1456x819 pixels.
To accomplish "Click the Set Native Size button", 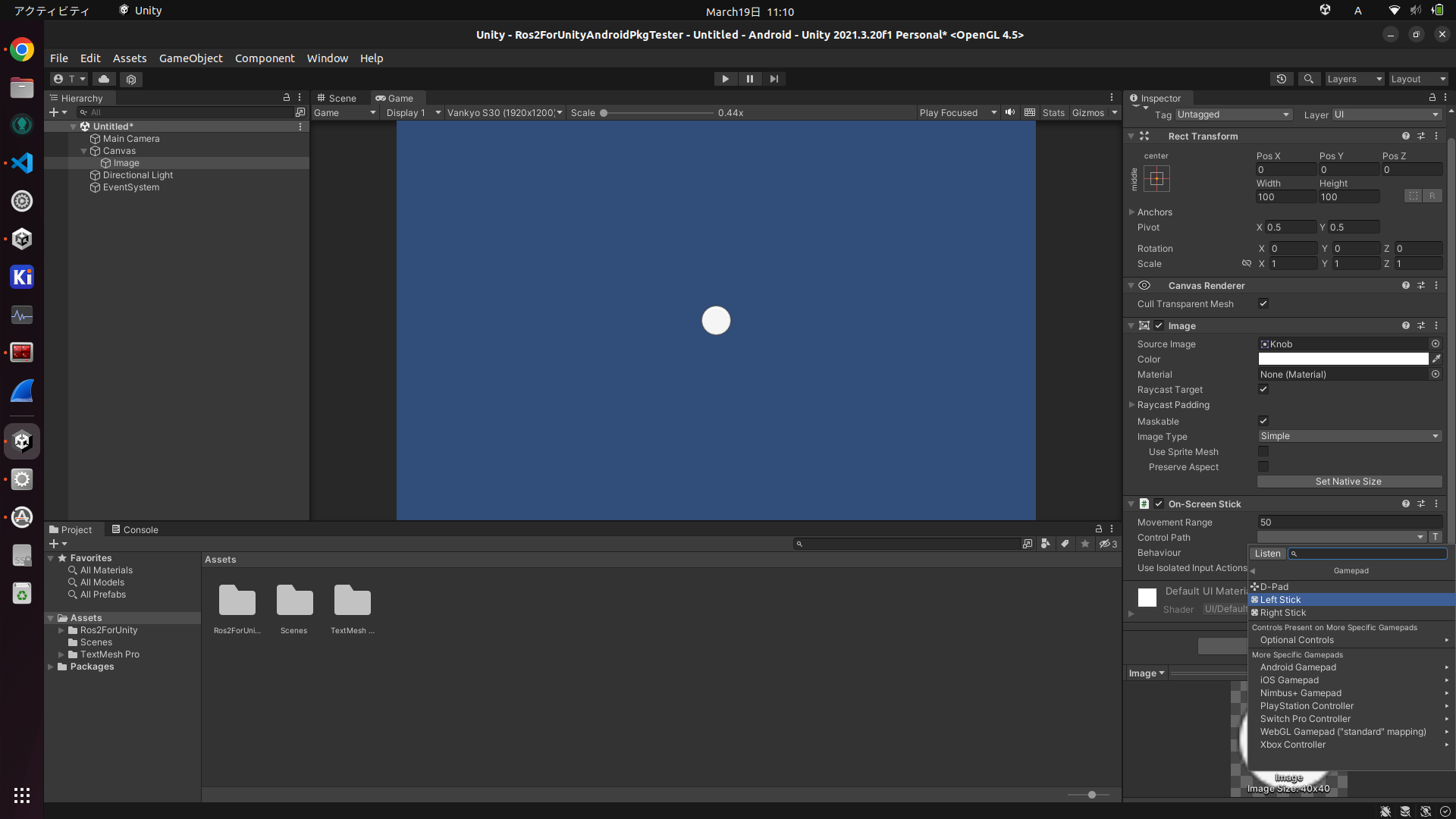I will [x=1348, y=482].
